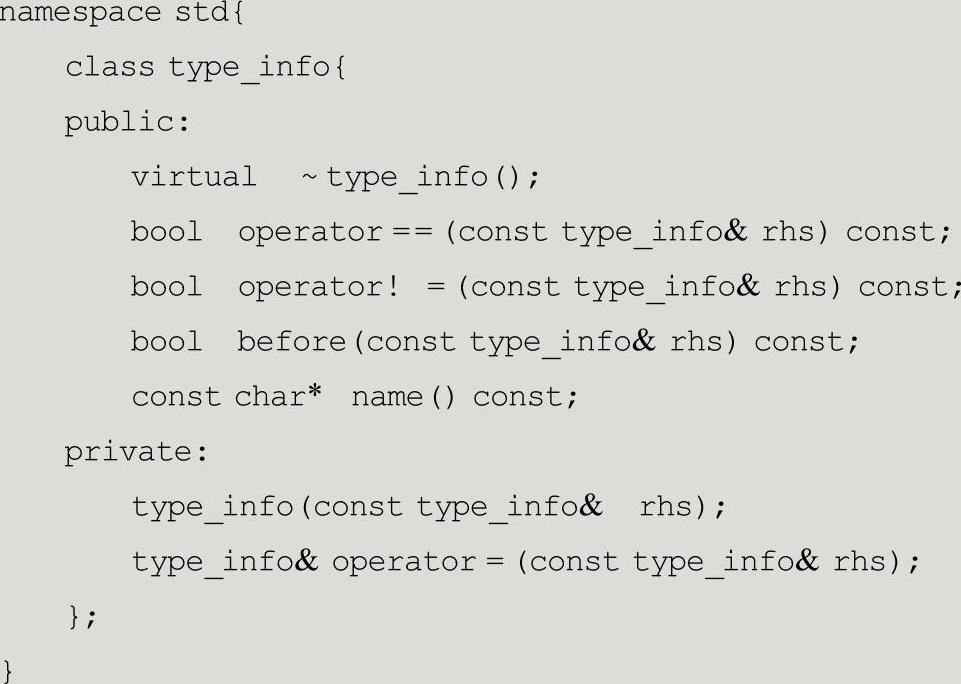The image size is (961, 684).
Task: Click the 'namespace' keyword on first line
Action: [80, 13]
